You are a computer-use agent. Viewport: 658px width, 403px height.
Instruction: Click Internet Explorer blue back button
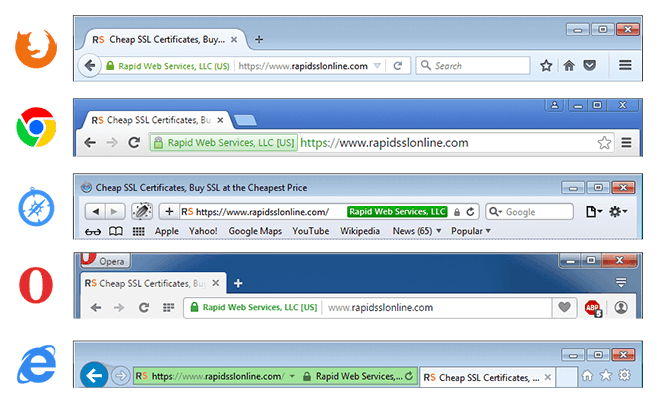click(x=94, y=375)
